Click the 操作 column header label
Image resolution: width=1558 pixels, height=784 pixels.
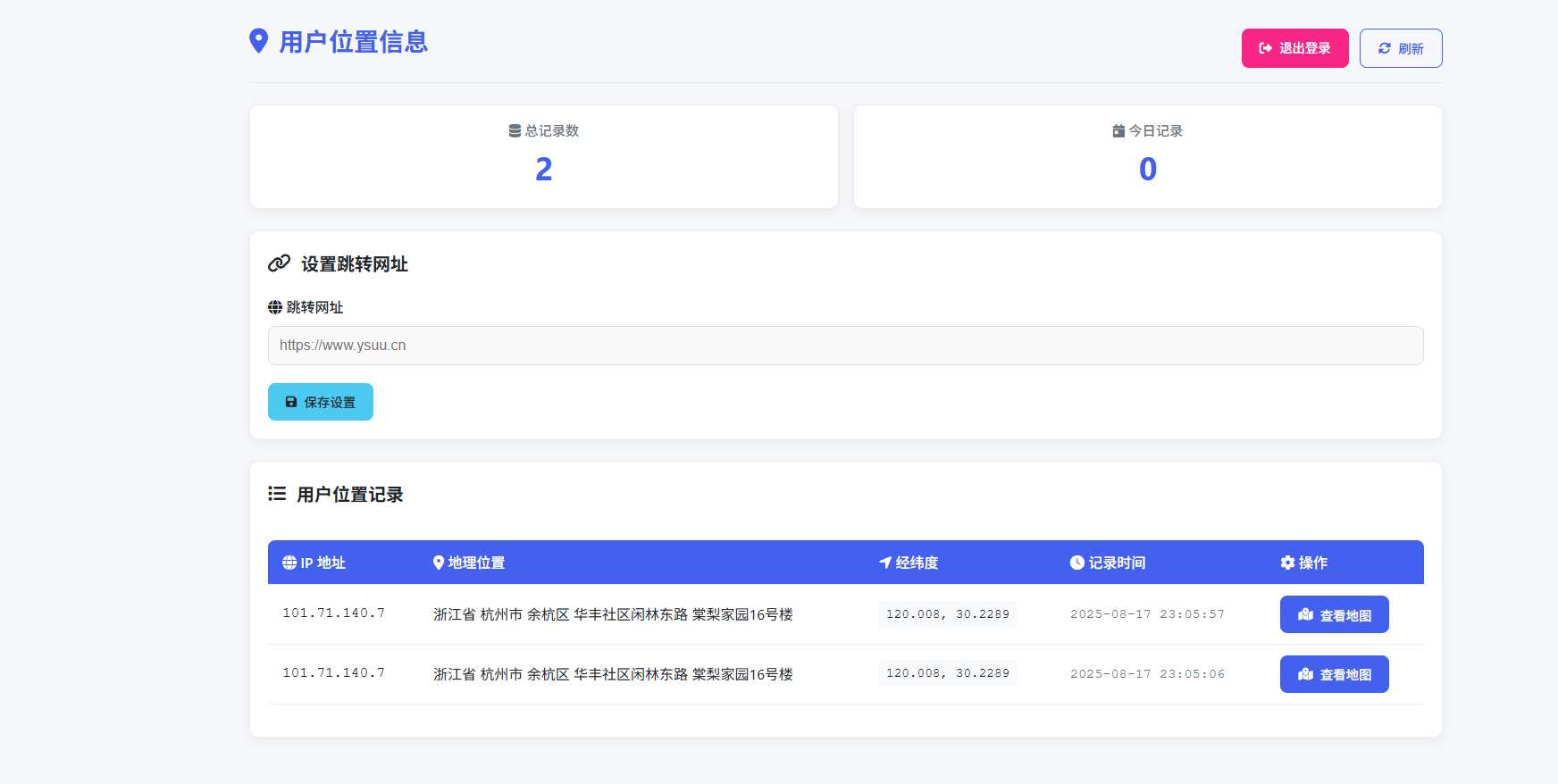click(x=1312, y=563)
